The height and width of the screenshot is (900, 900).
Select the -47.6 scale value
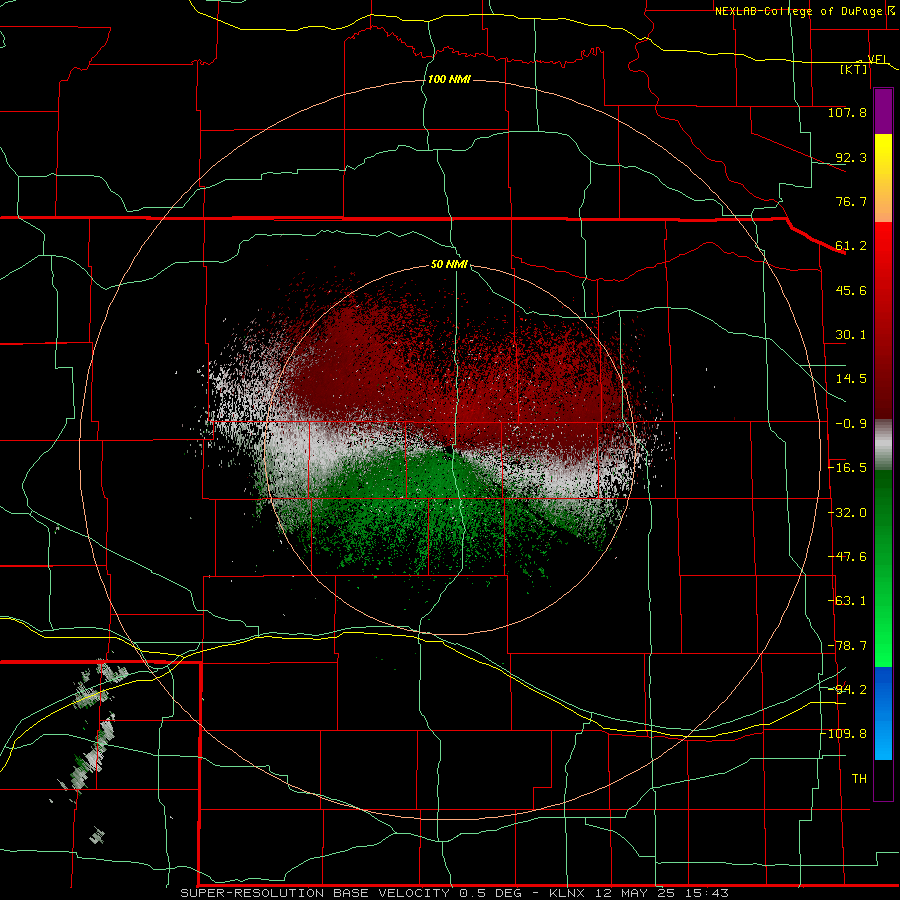click(847, 557)
